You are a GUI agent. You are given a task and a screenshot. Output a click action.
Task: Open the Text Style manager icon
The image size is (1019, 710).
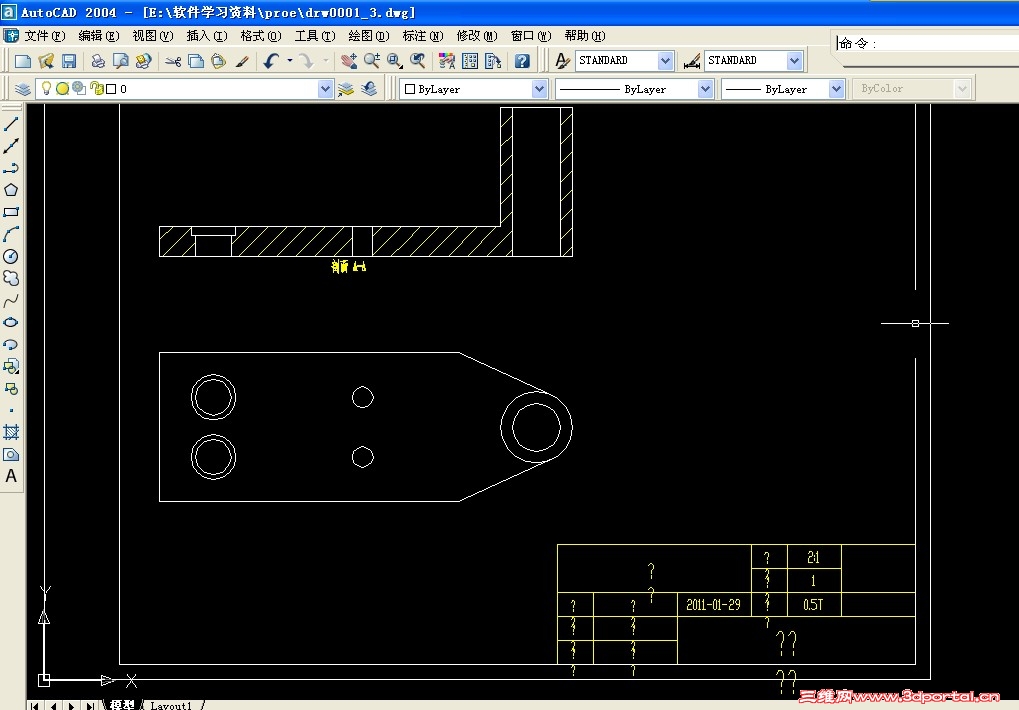tap(563, 61)
